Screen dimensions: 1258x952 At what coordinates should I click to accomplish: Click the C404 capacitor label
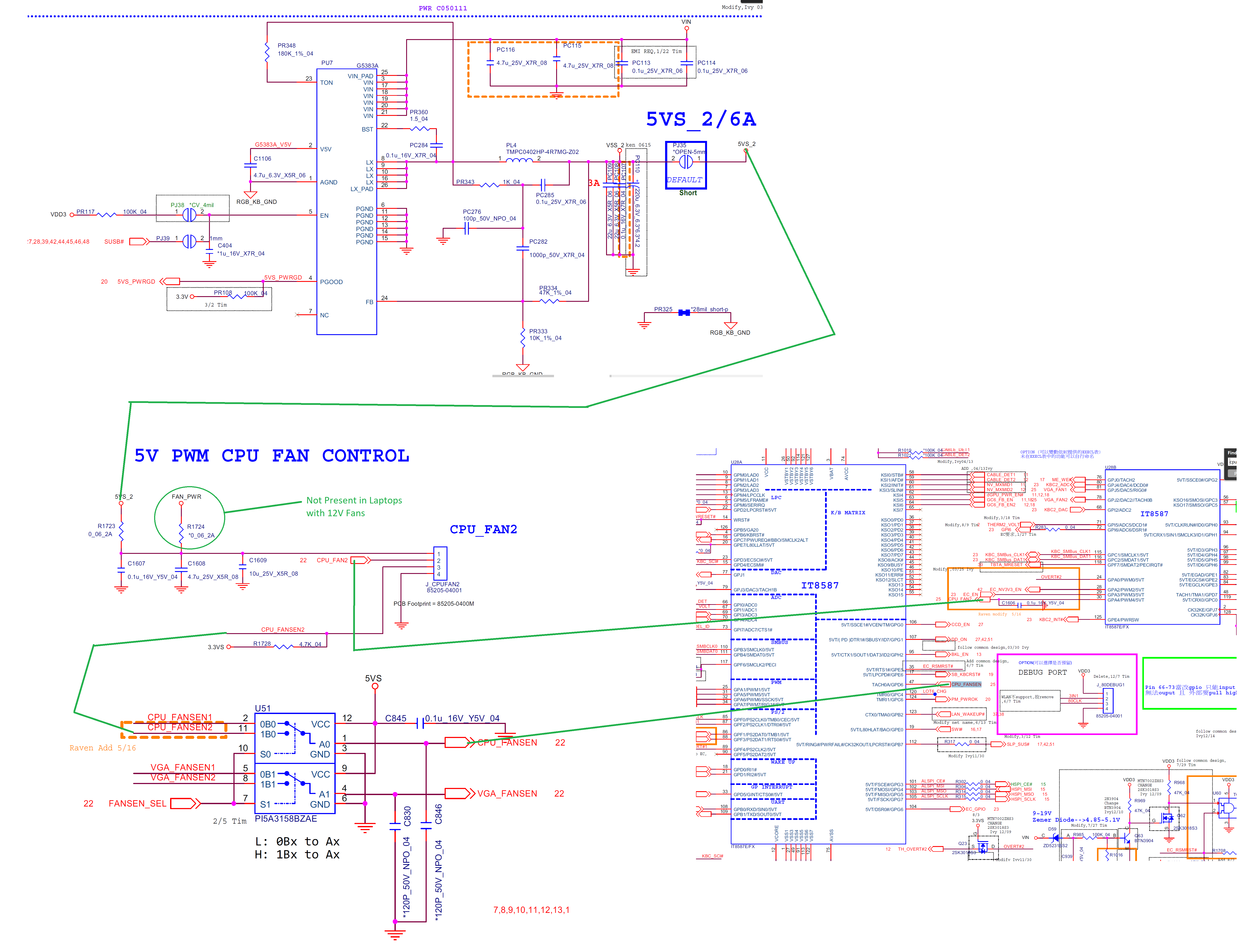[225, 246]
